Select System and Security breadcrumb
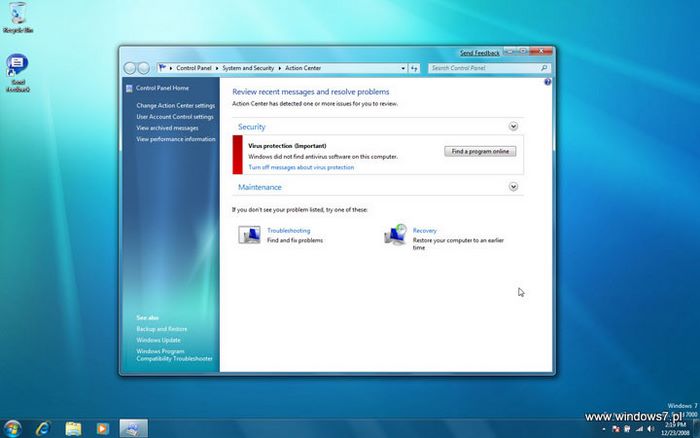Image resolution: width=700 pixels, height=438 pixels. coord(248,68)
